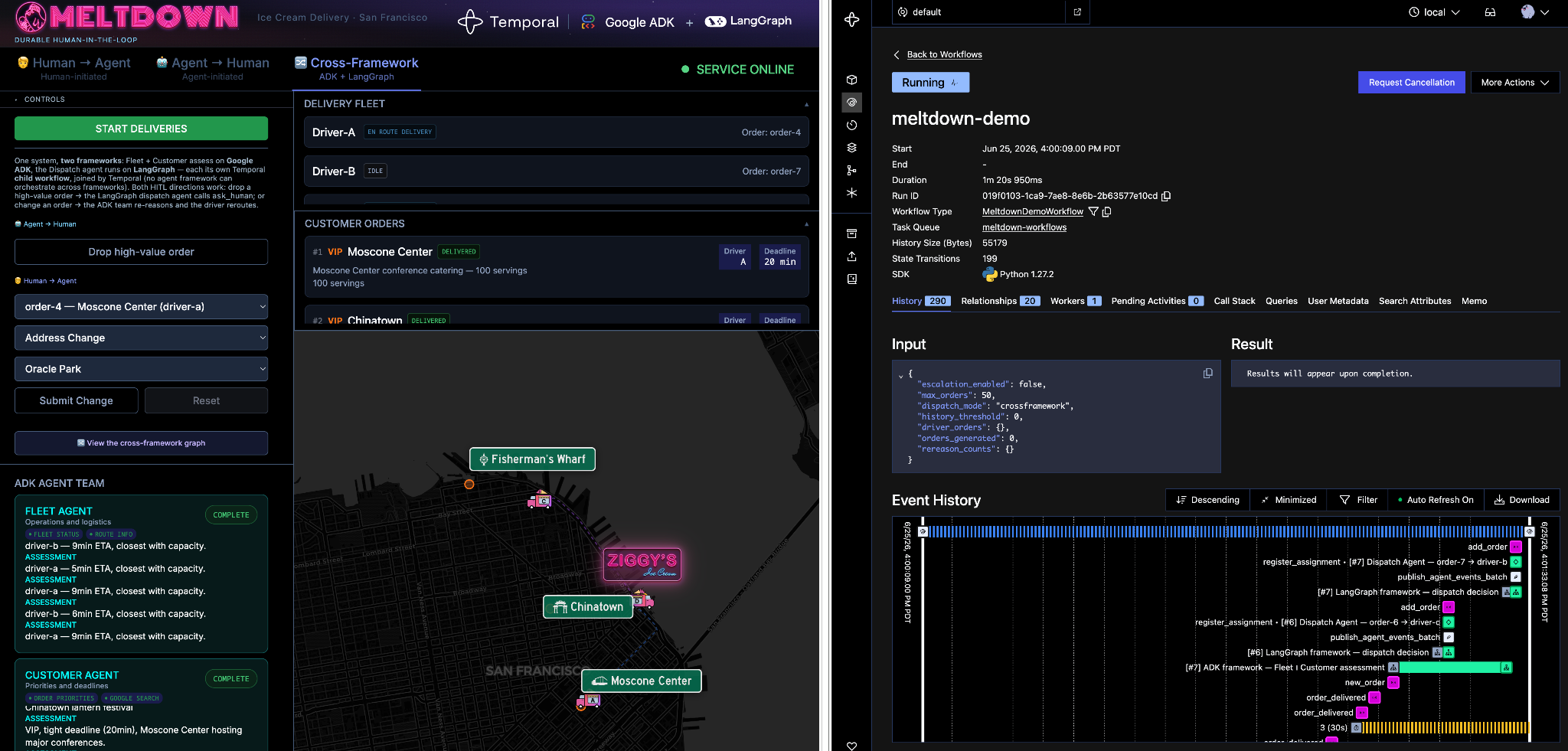
Task: Click View the cross-framework graph
Action: (x=141, y=442)
